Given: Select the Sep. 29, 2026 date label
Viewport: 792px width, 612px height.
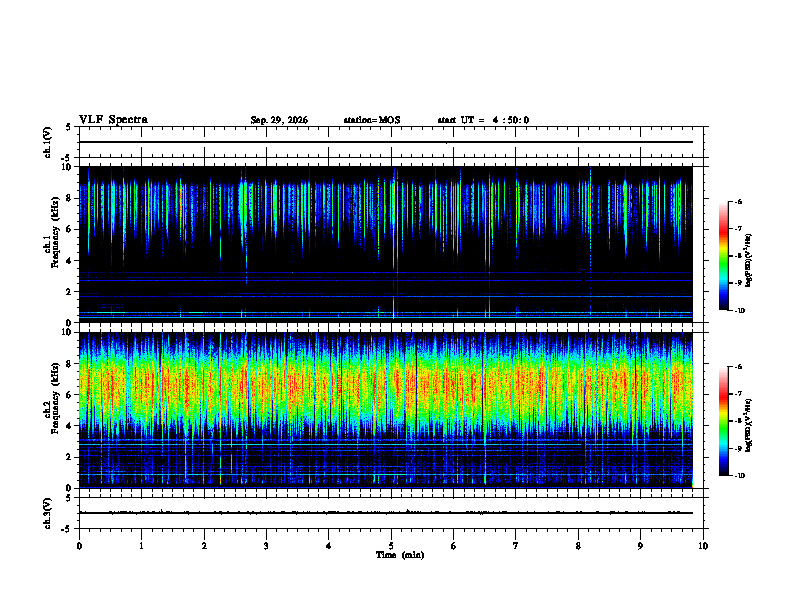Looking at the screenshot, I should [279, 120].
